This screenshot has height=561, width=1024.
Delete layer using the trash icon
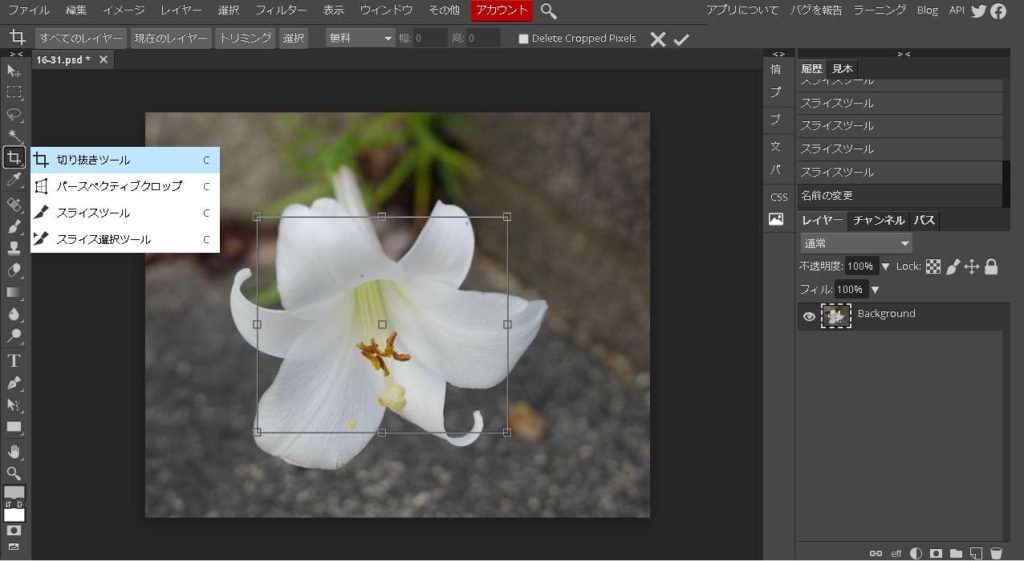point(996,553)
